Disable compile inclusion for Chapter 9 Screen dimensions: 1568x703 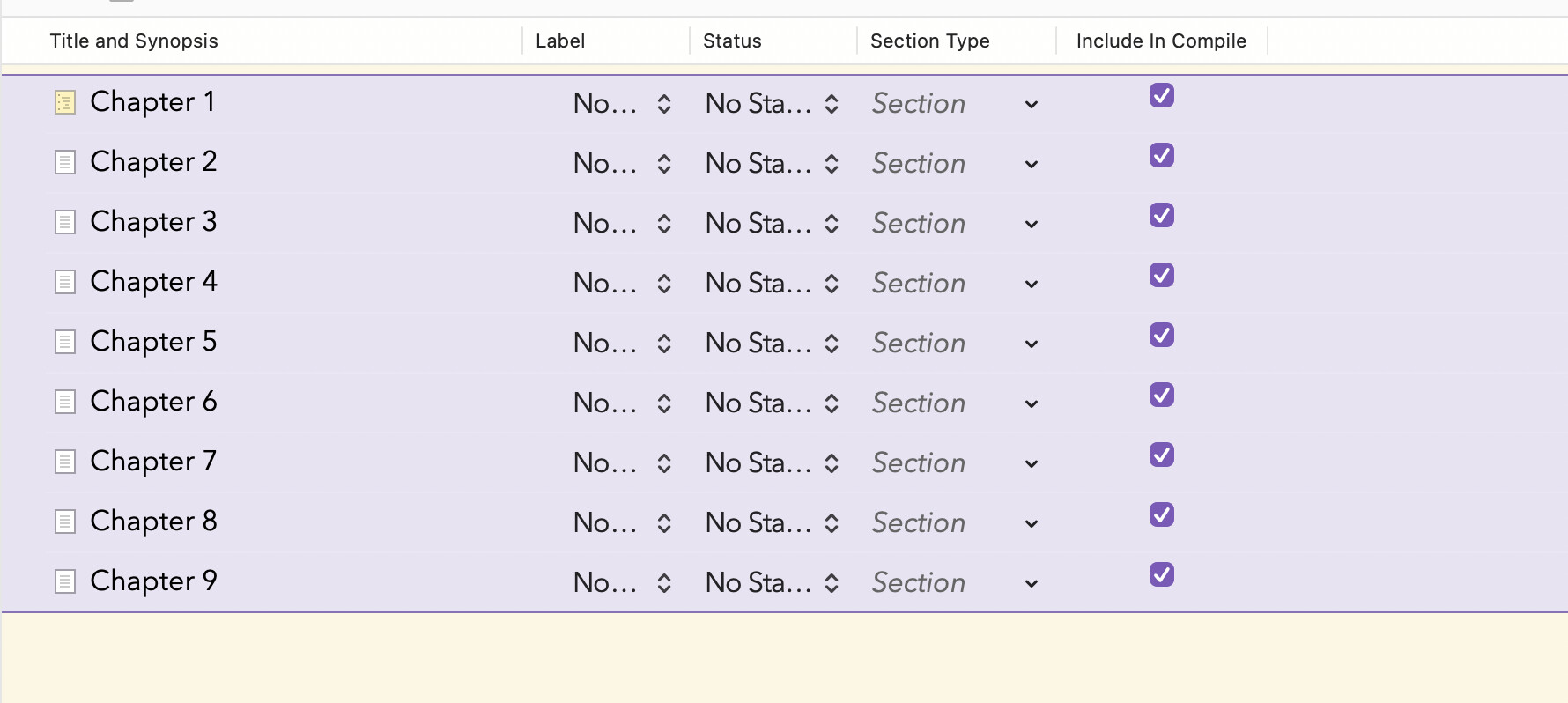click(1161, 574)
